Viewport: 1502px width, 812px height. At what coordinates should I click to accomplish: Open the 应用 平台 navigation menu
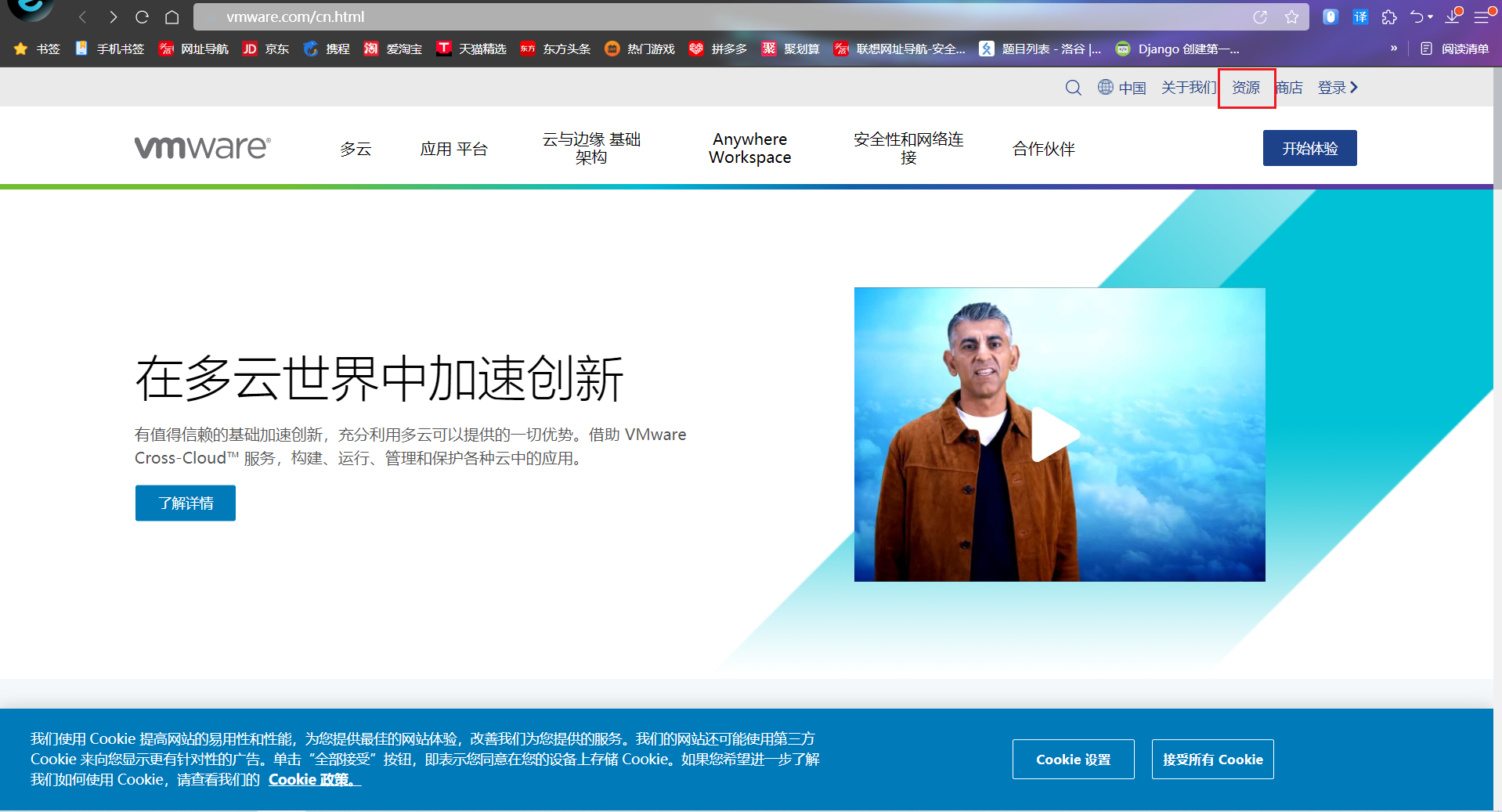[454, 149]
